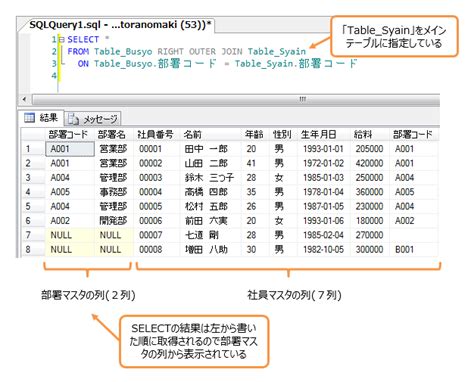Select the 性別 column header
Image resolution: width=474 pixels, height=382 pixels.
pos(283,135)
